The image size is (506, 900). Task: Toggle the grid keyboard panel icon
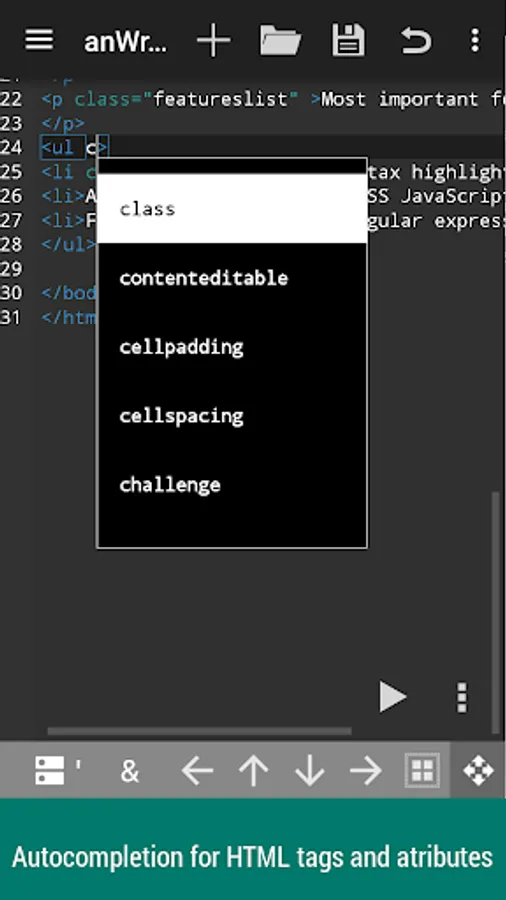pyautogui.click(x=423, y=770)
